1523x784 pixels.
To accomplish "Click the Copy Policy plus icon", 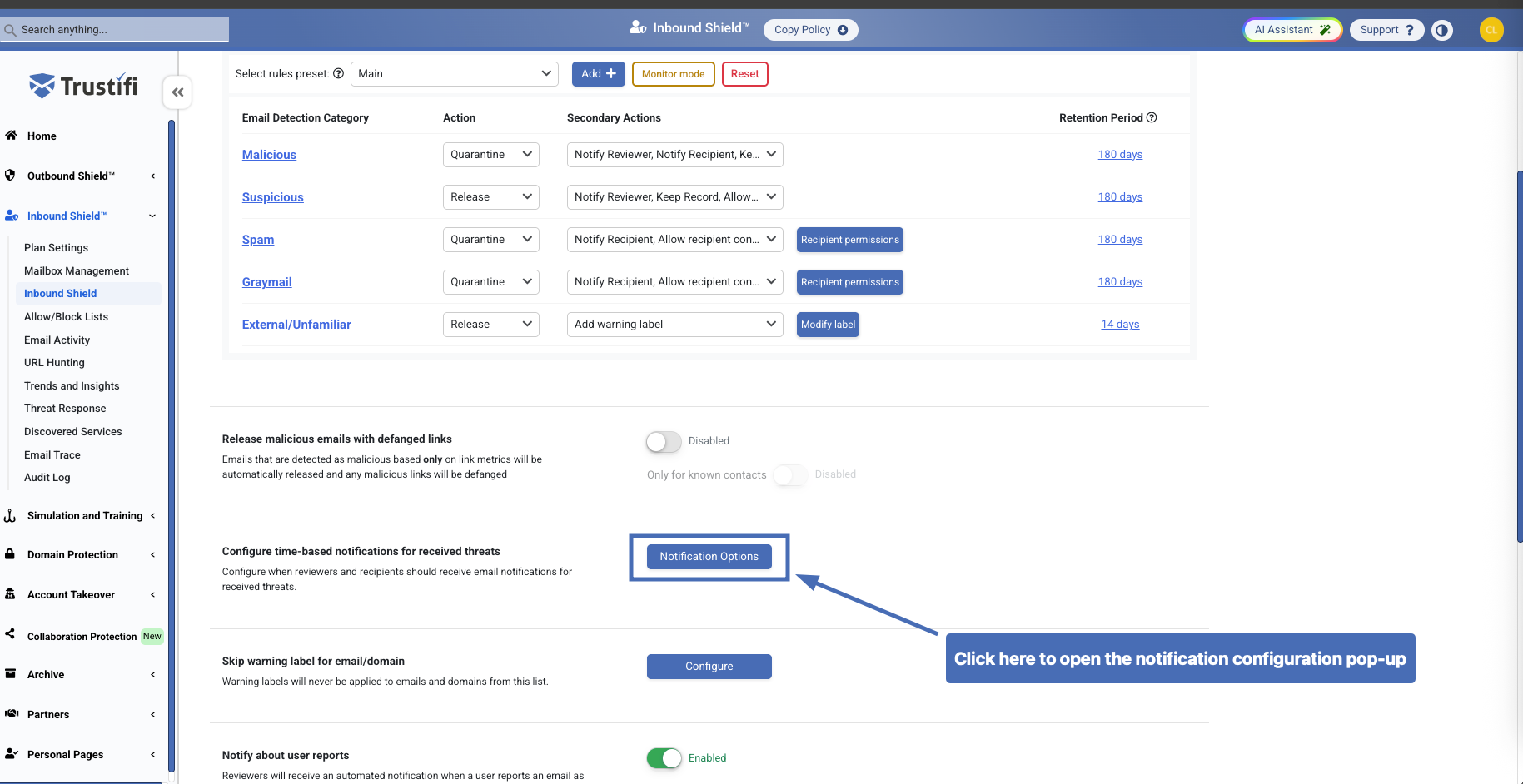I will (x=843, y=30).
